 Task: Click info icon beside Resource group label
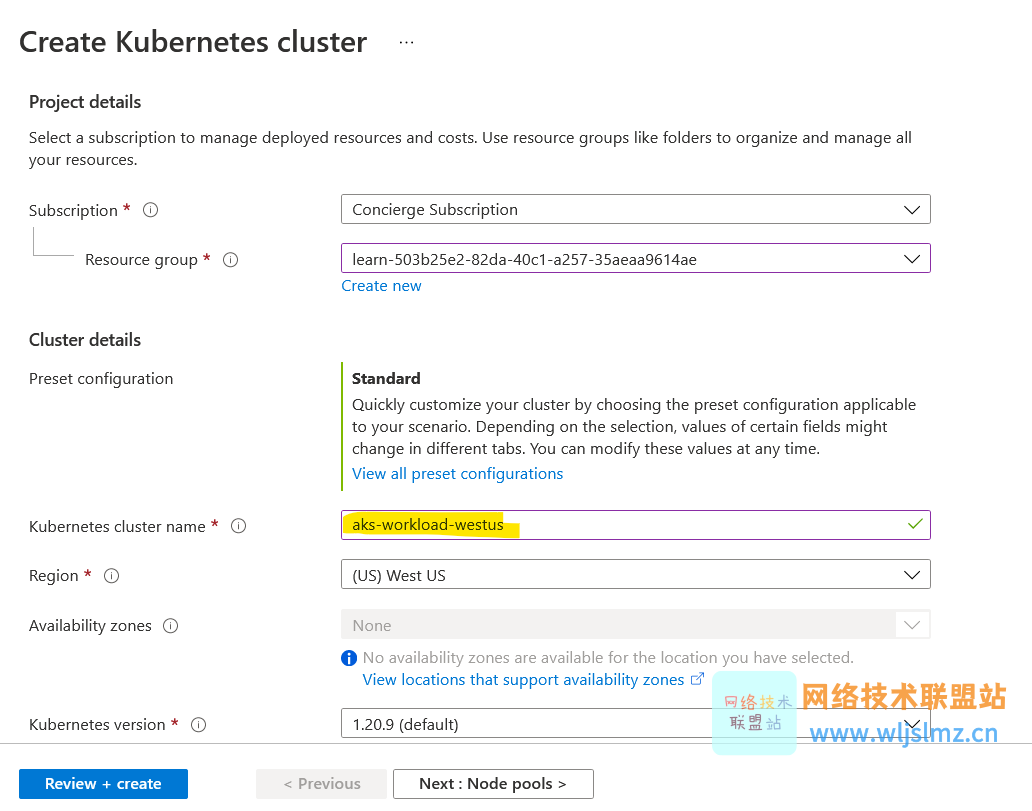click(230, 260)
